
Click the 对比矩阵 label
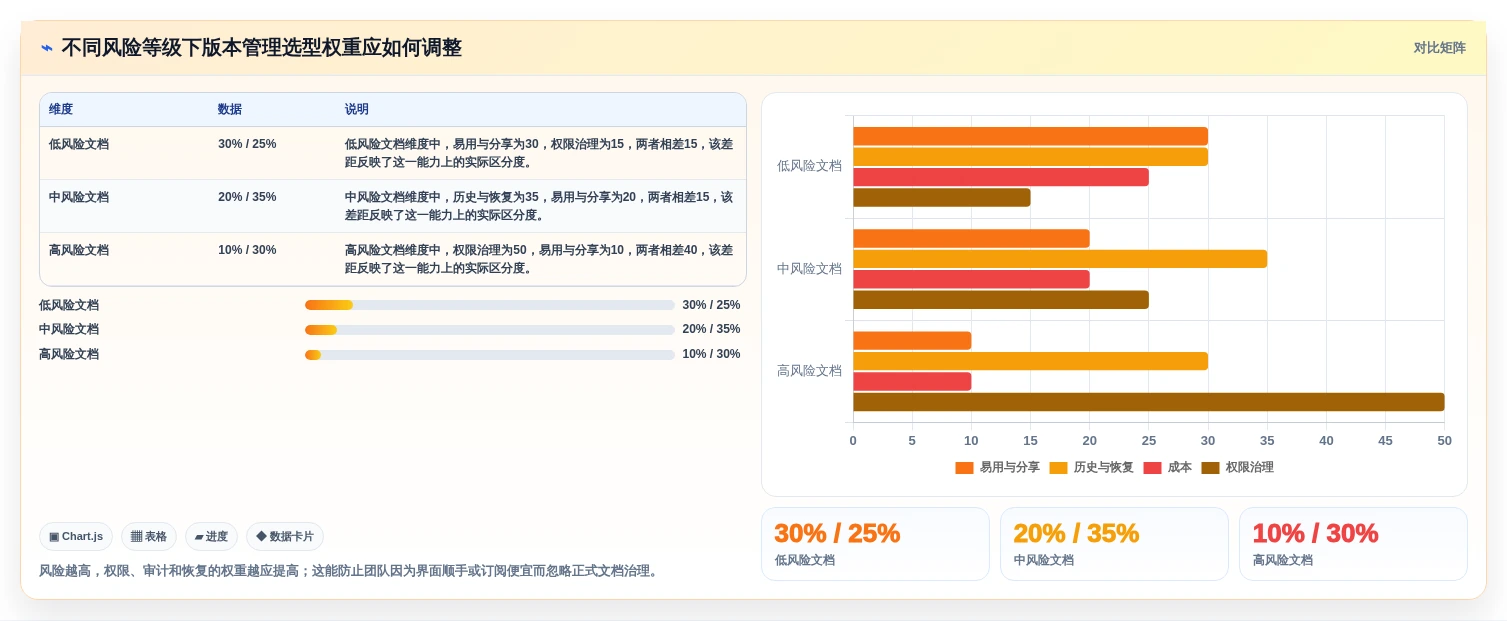tap(1439, 48)
